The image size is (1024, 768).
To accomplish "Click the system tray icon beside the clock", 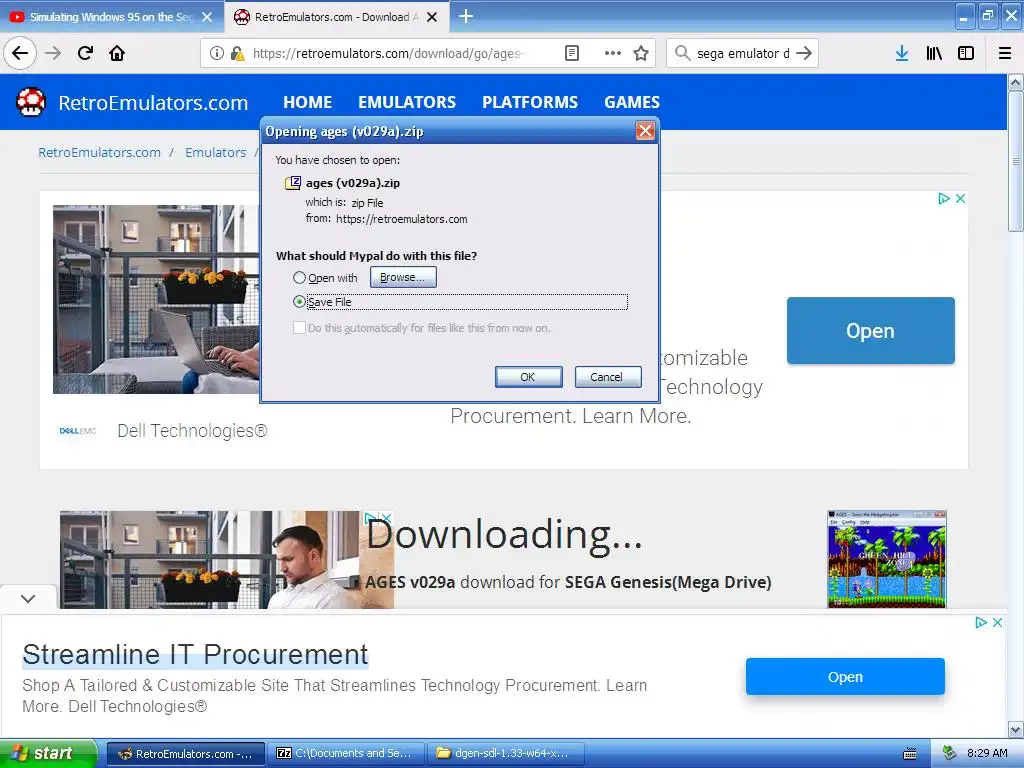I will (x=949, y=753).
